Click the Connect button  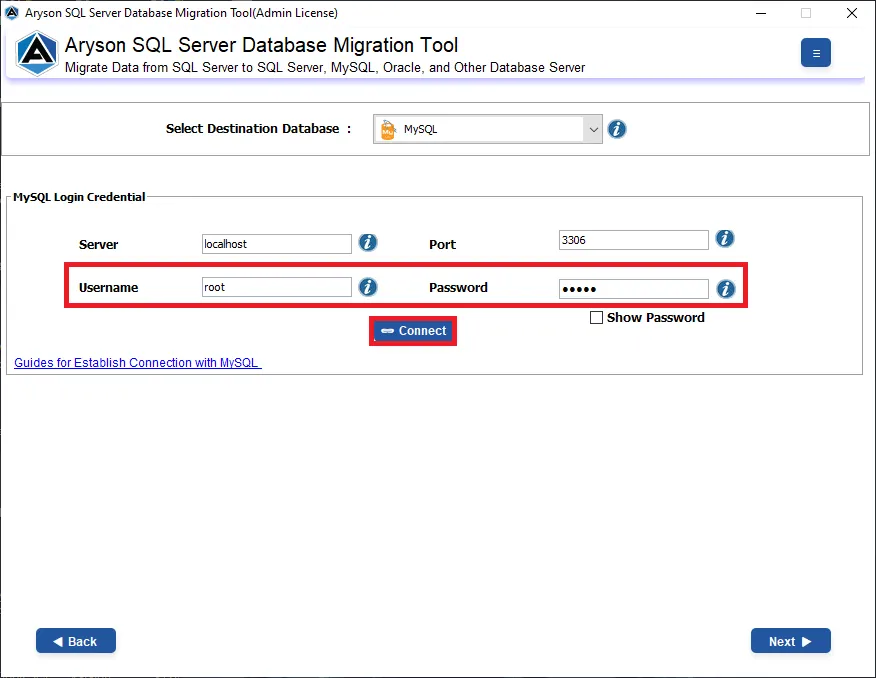pos(413,331)
